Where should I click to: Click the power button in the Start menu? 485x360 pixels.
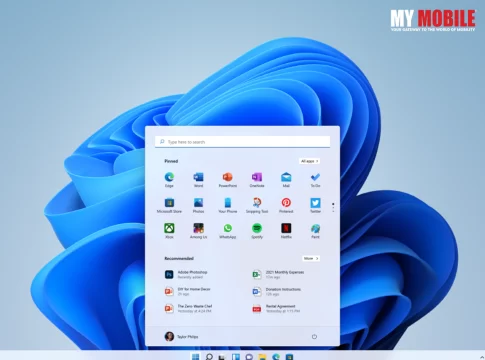314,337
